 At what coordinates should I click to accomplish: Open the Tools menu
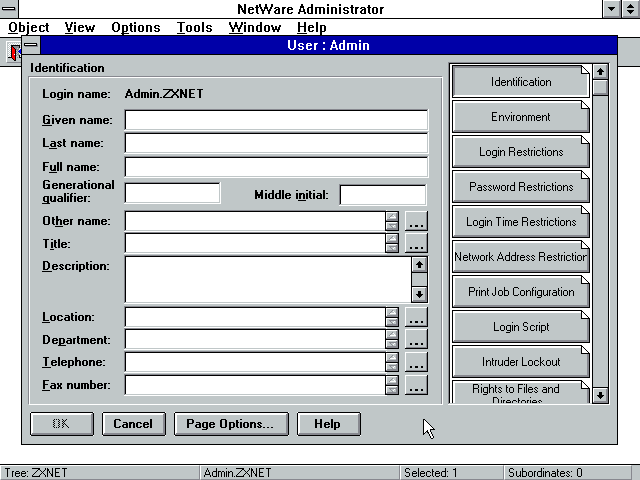194,27
